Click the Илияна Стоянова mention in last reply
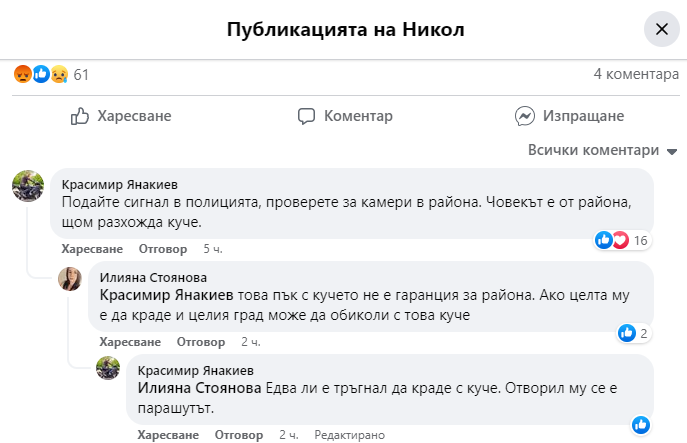The image size is (687, 443). click(199, 387)
